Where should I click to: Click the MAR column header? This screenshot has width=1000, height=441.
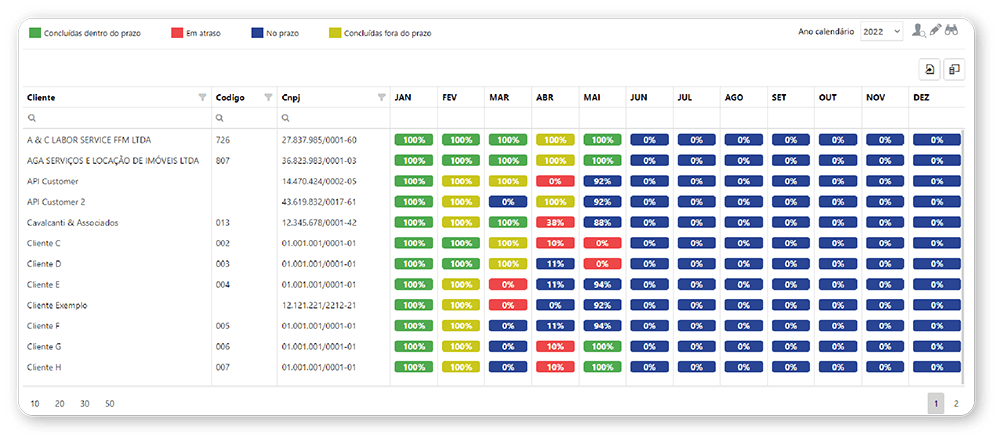pyautogui.click(x=499, y=98)
